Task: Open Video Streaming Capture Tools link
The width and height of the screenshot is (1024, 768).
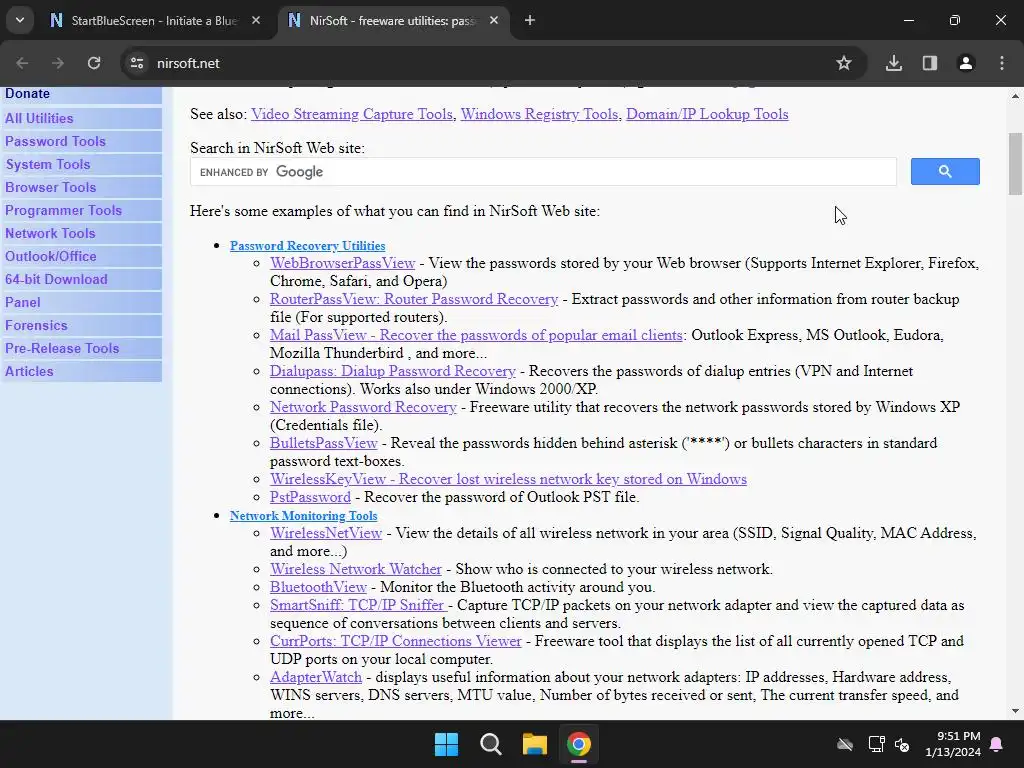Action: (351, 114)
